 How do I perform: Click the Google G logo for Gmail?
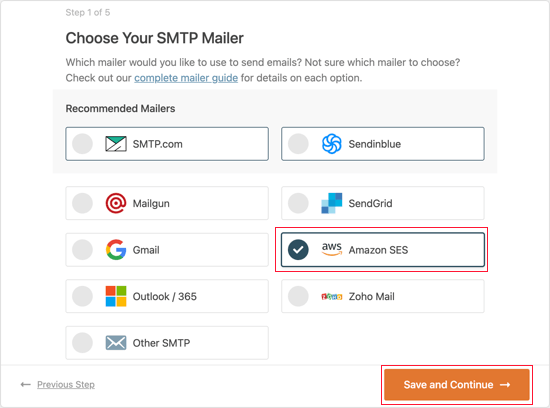pyautogui.click(x=116, y=250)
